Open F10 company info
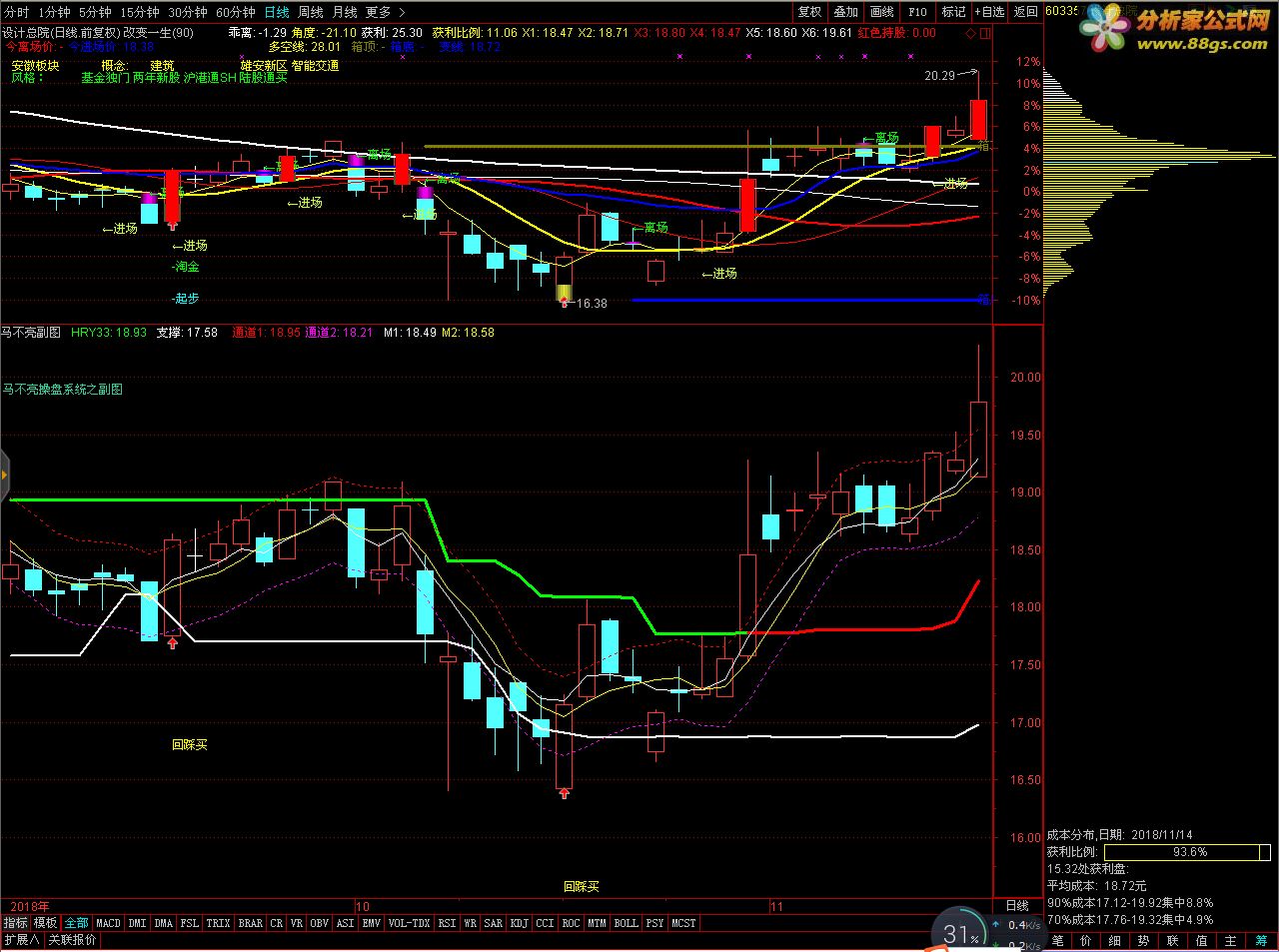This screenshot has height=952, width=1279. [917, 12]
